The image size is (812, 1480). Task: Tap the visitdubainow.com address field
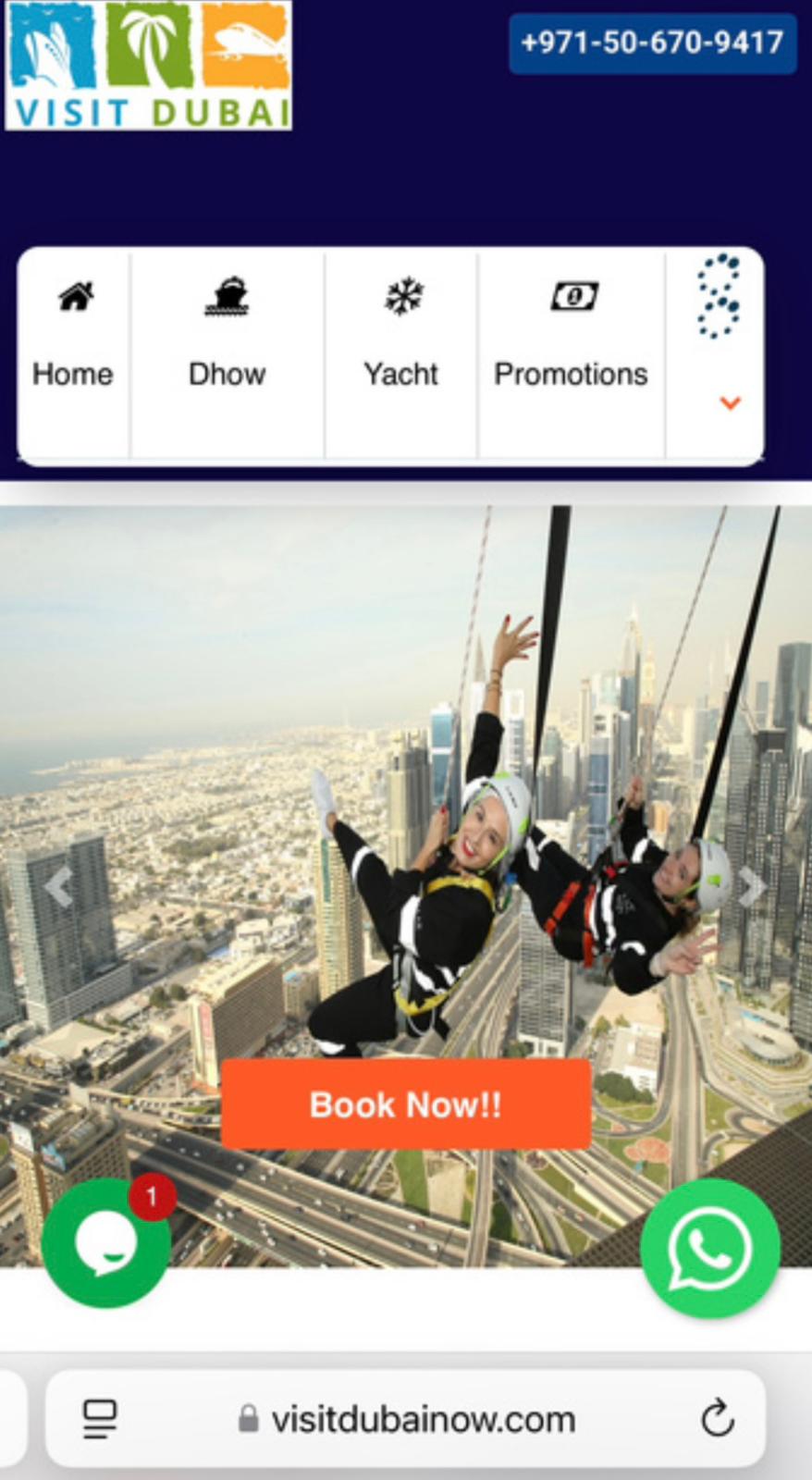click(x=406, y=1419)
